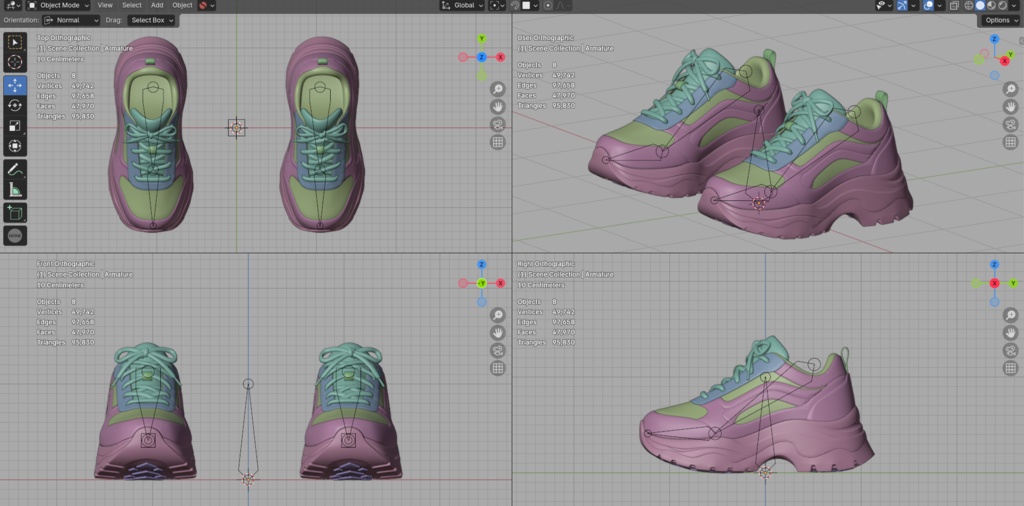This screenshot has width=1024, height=506.
Task: Select the Select Box tool in toolbar
Action: click(15, 42)
